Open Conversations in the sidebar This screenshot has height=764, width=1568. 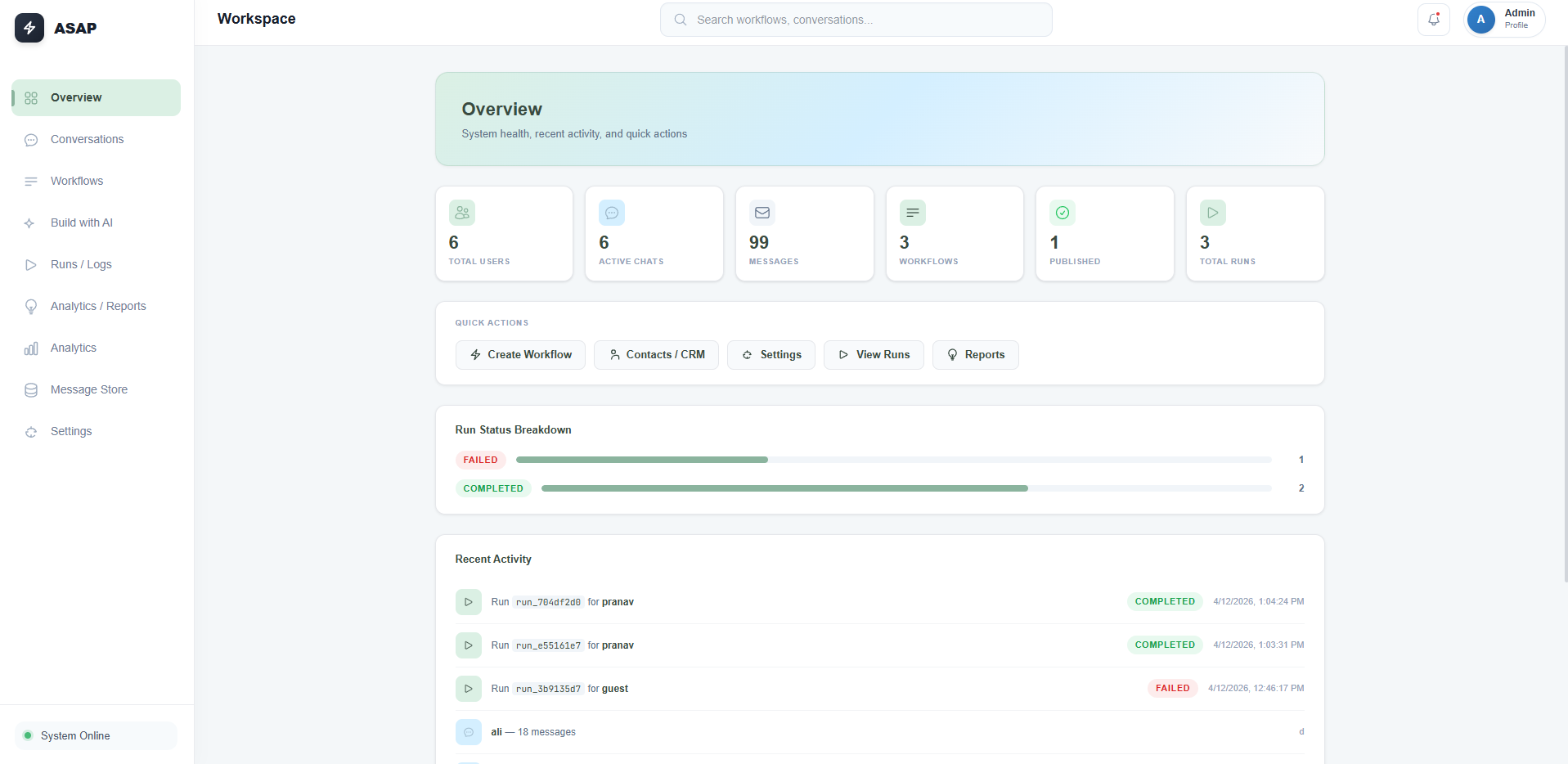(x=97, y=139)
